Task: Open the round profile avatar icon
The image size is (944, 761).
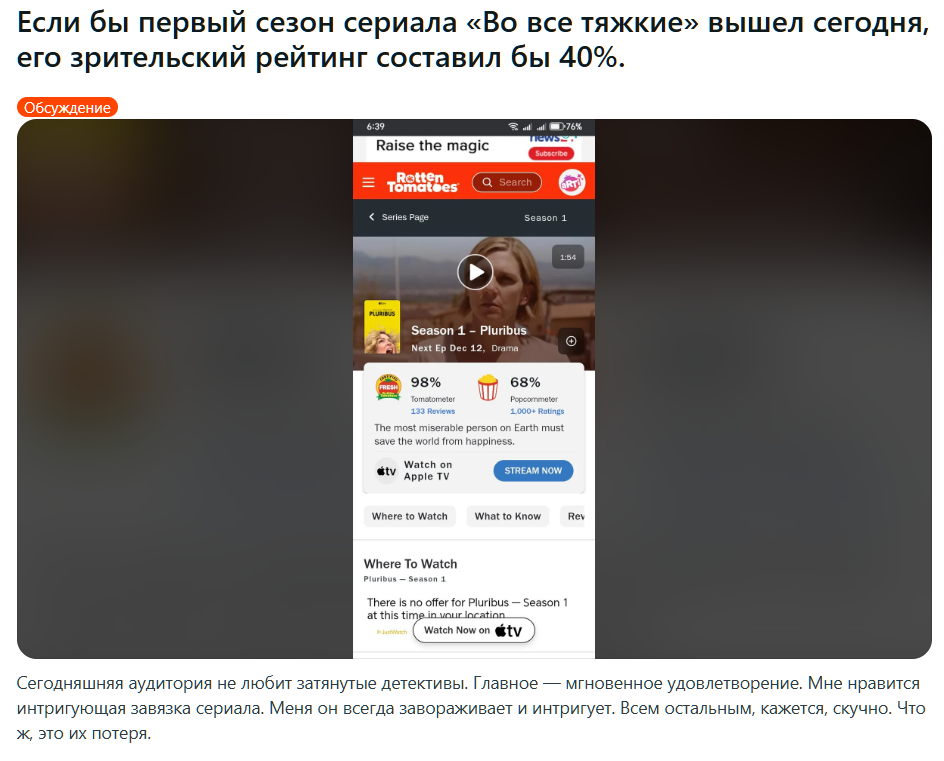Action: click(571, 182)
